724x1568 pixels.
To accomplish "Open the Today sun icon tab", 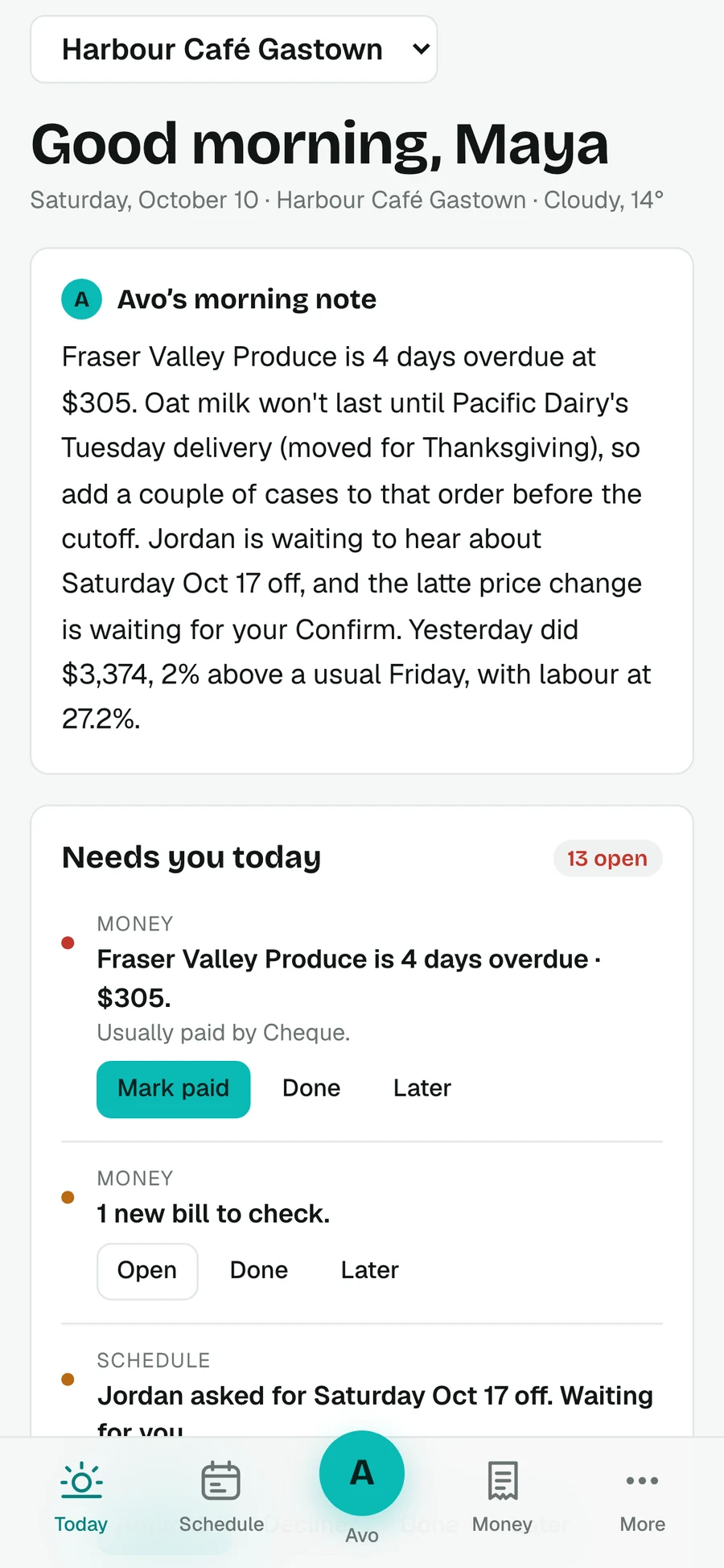I will coord(81,1481).
